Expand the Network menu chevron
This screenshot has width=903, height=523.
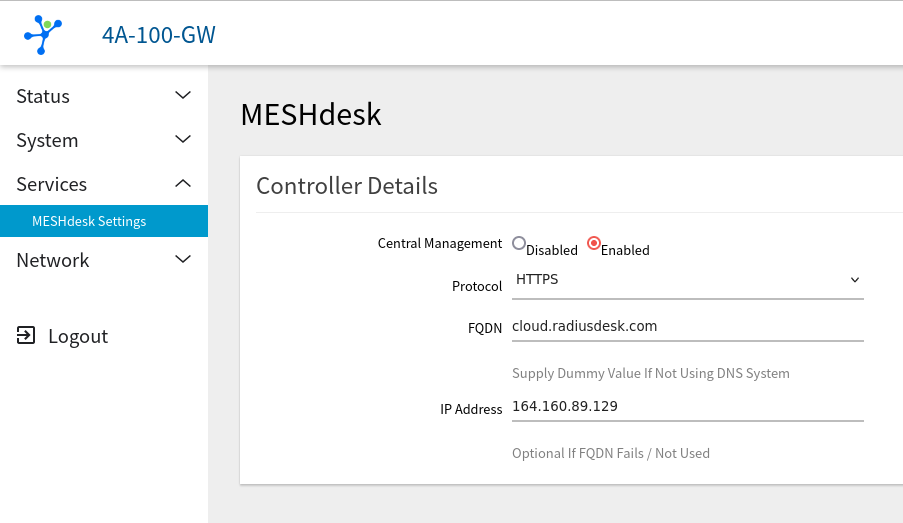[x=183, y=260]
